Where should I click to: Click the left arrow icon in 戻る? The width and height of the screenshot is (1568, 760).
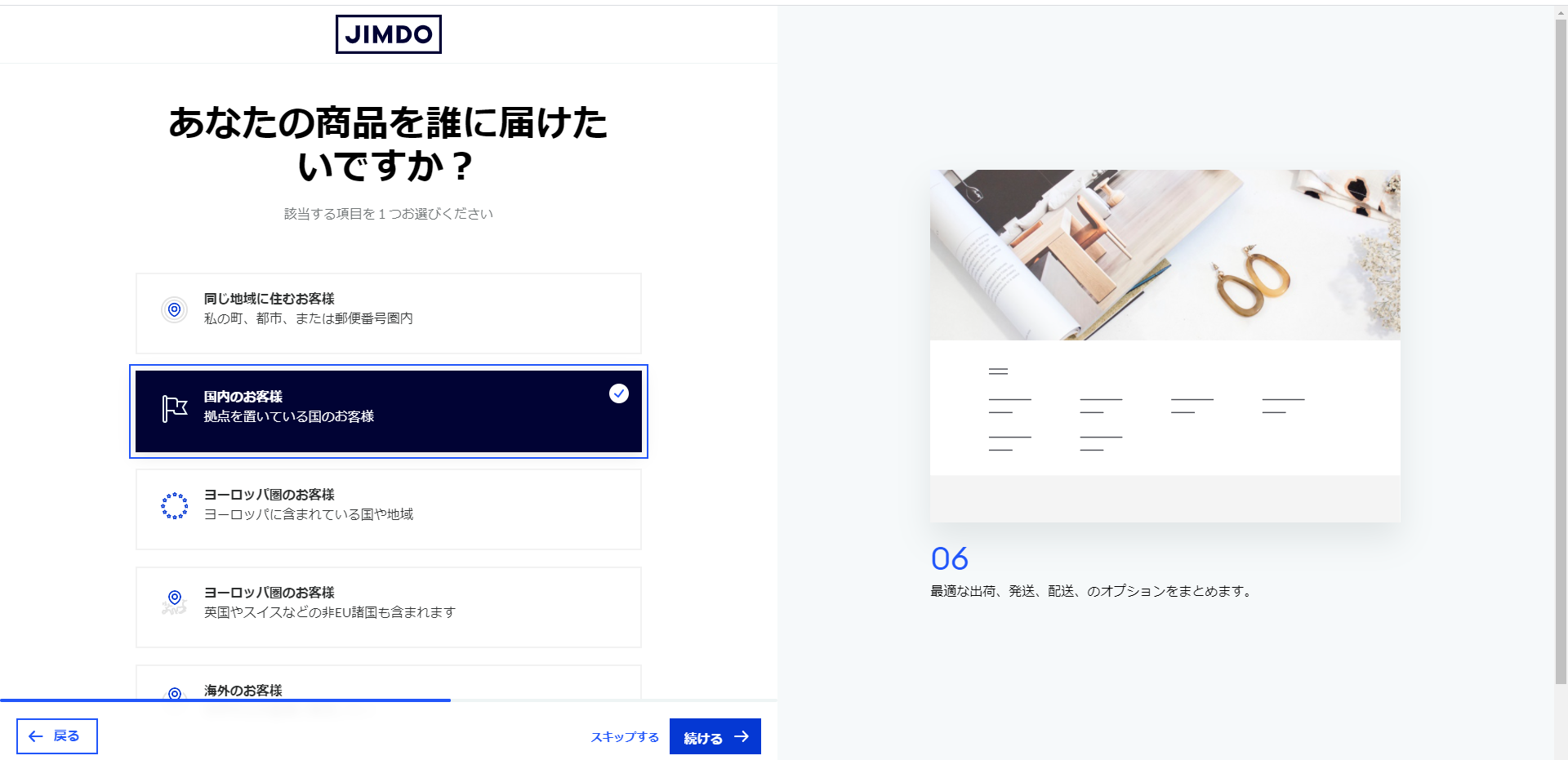pyautogui.click(x=36, y=736)
